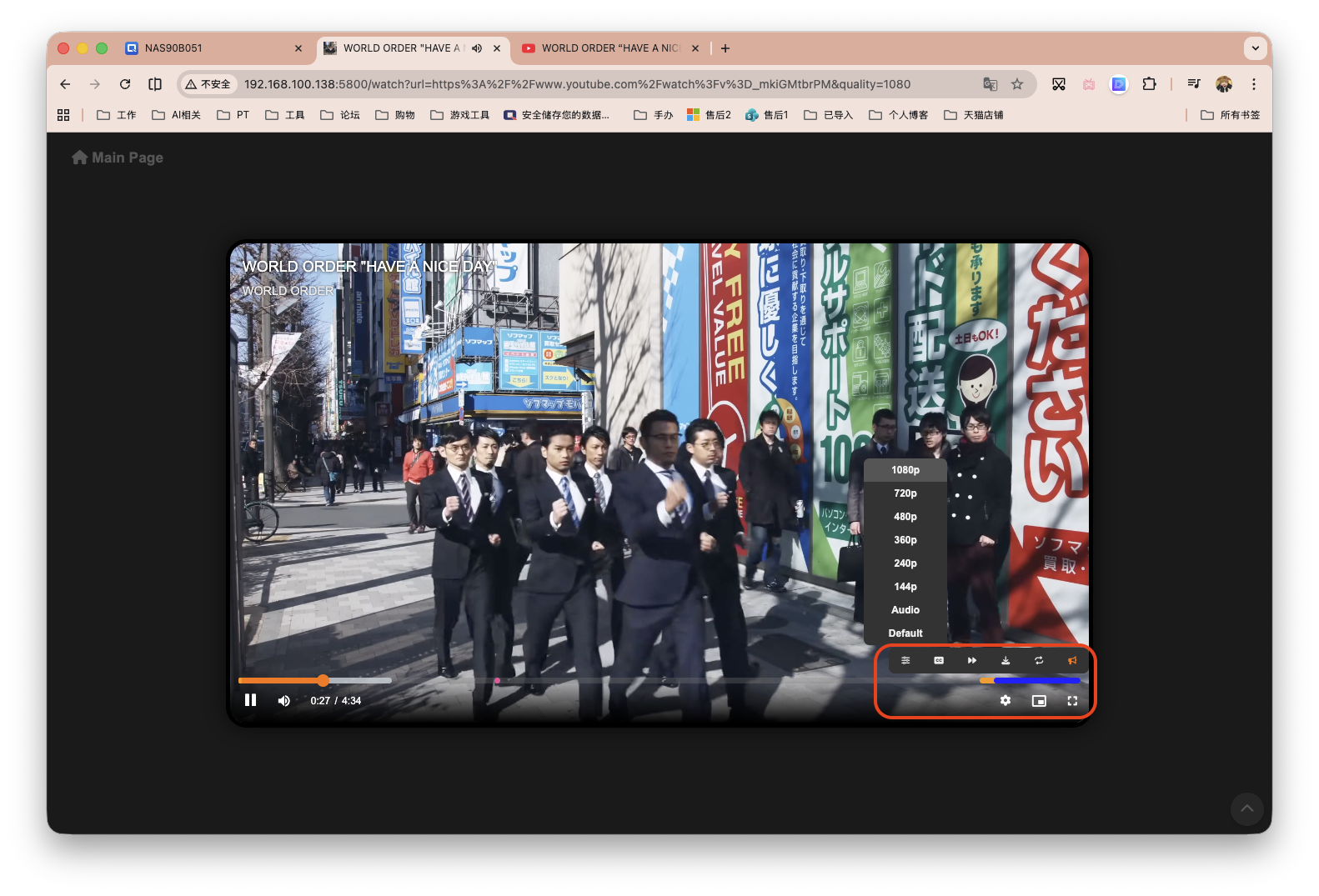
Task: Open the Extensions puzzle menu
Action: (1150, 84)
